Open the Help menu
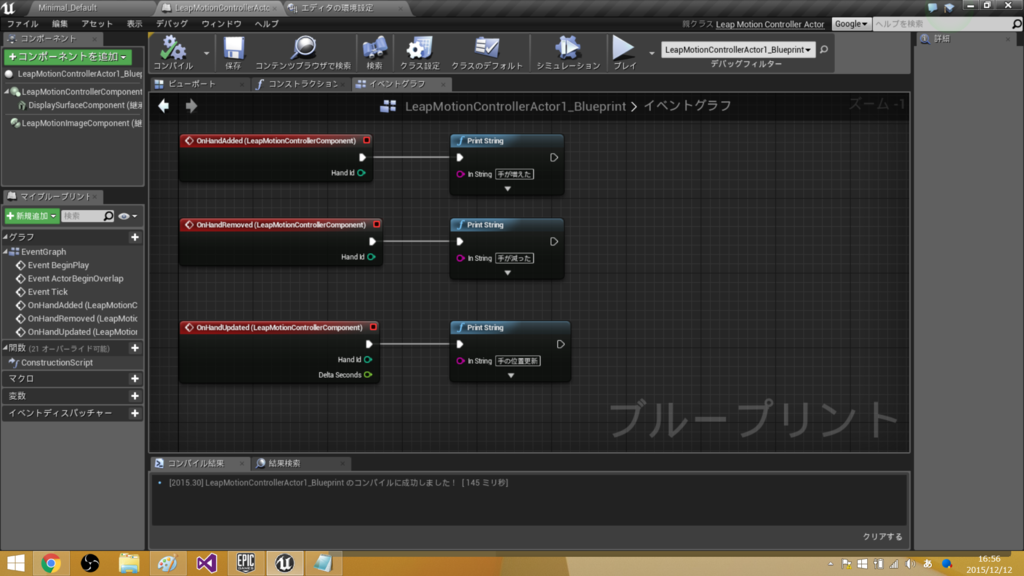1024x576 pixels. click(x=266, y=24)
